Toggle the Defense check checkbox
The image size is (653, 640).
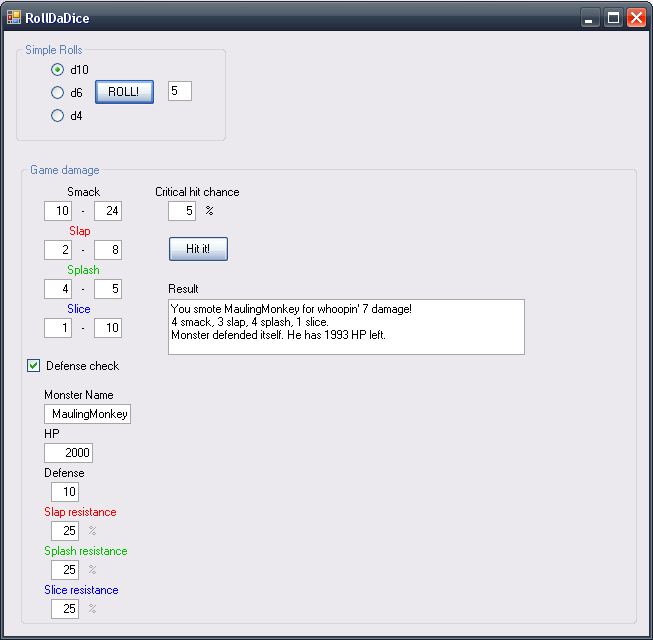coord(34,366)
